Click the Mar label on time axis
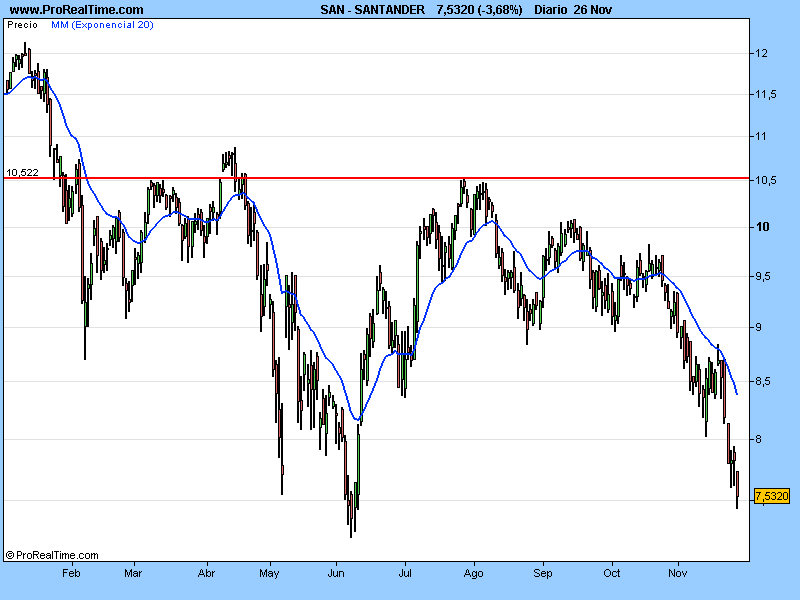Image resolution: width=800 pixels, height=600 pixels. pyautogui.click(x=133, y=573)
